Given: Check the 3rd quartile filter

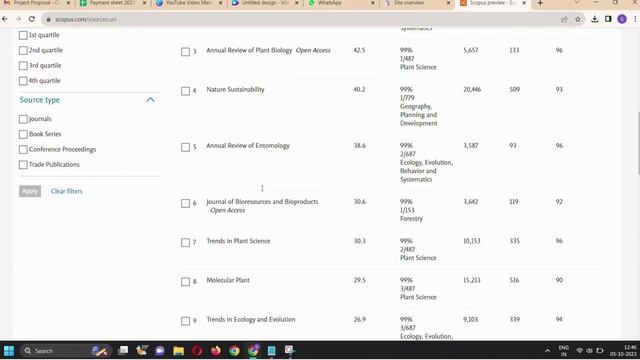Looking at the screenshot, I should [x=23, y=65].
